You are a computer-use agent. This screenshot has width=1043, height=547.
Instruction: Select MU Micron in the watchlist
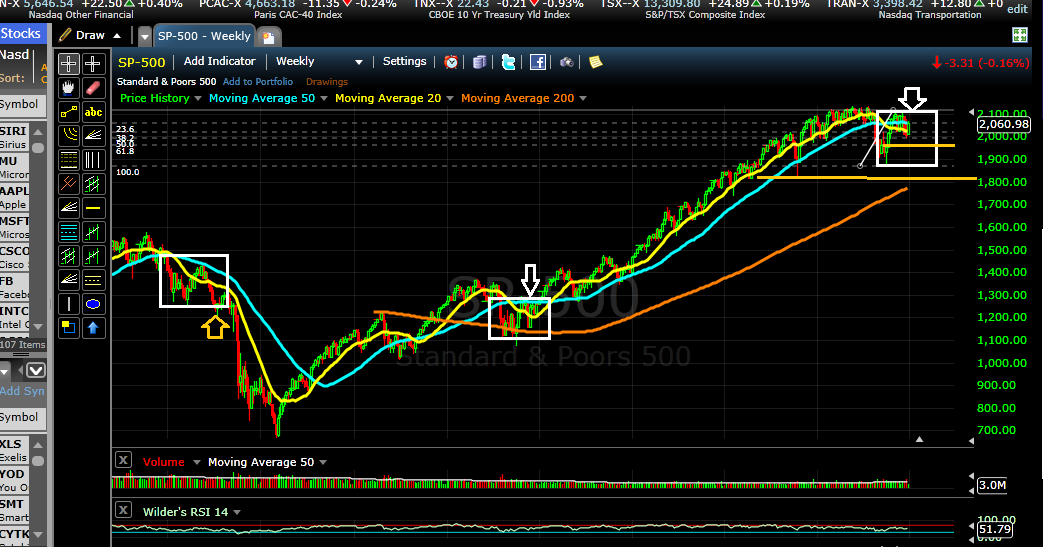point(15,168)
